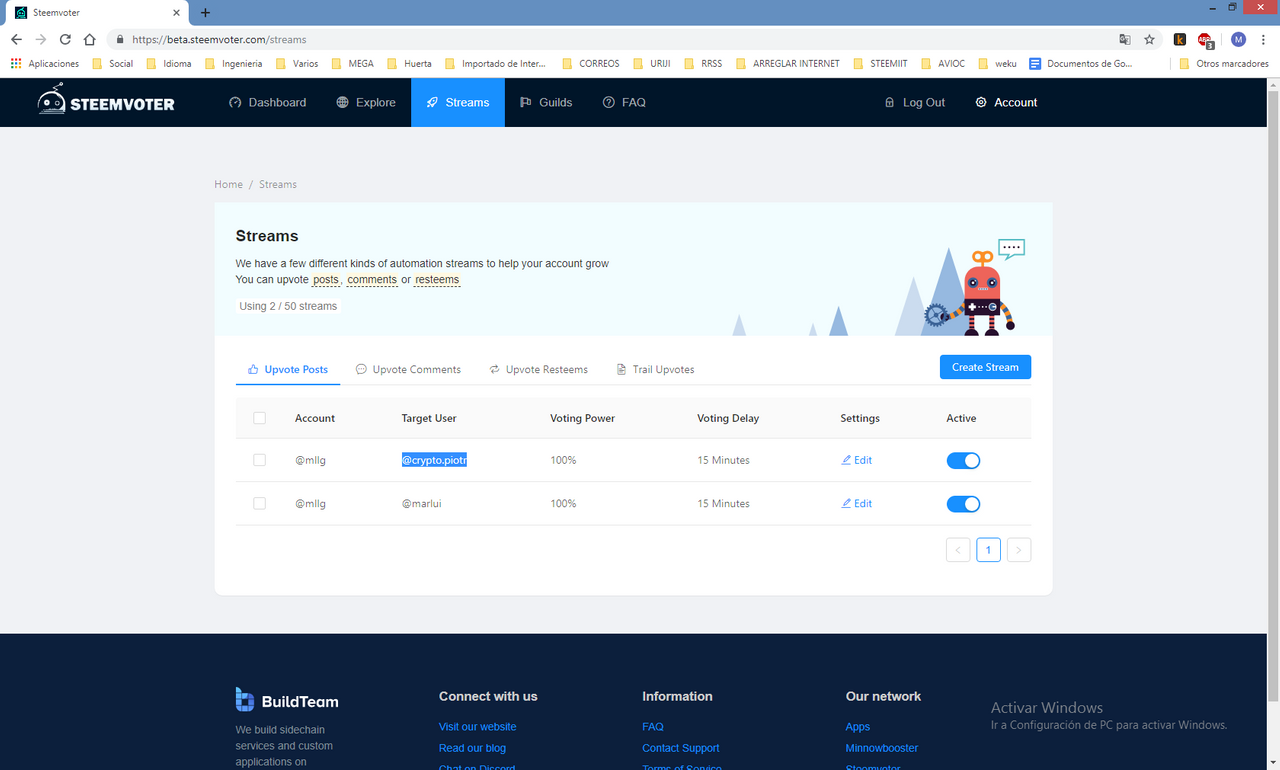The width and height of the screenshot is (1280, 770).
Task: Open the Otros marcadores bookmarks folder
Action: [x=1224, y=63]
